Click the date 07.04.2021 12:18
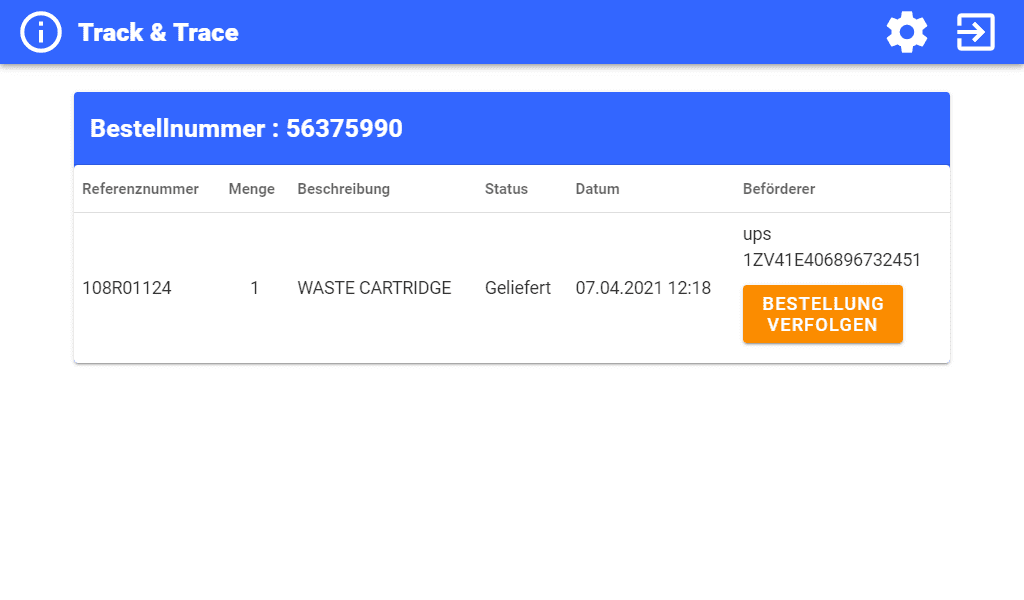 pyautogui.click(x=643, y=288)
